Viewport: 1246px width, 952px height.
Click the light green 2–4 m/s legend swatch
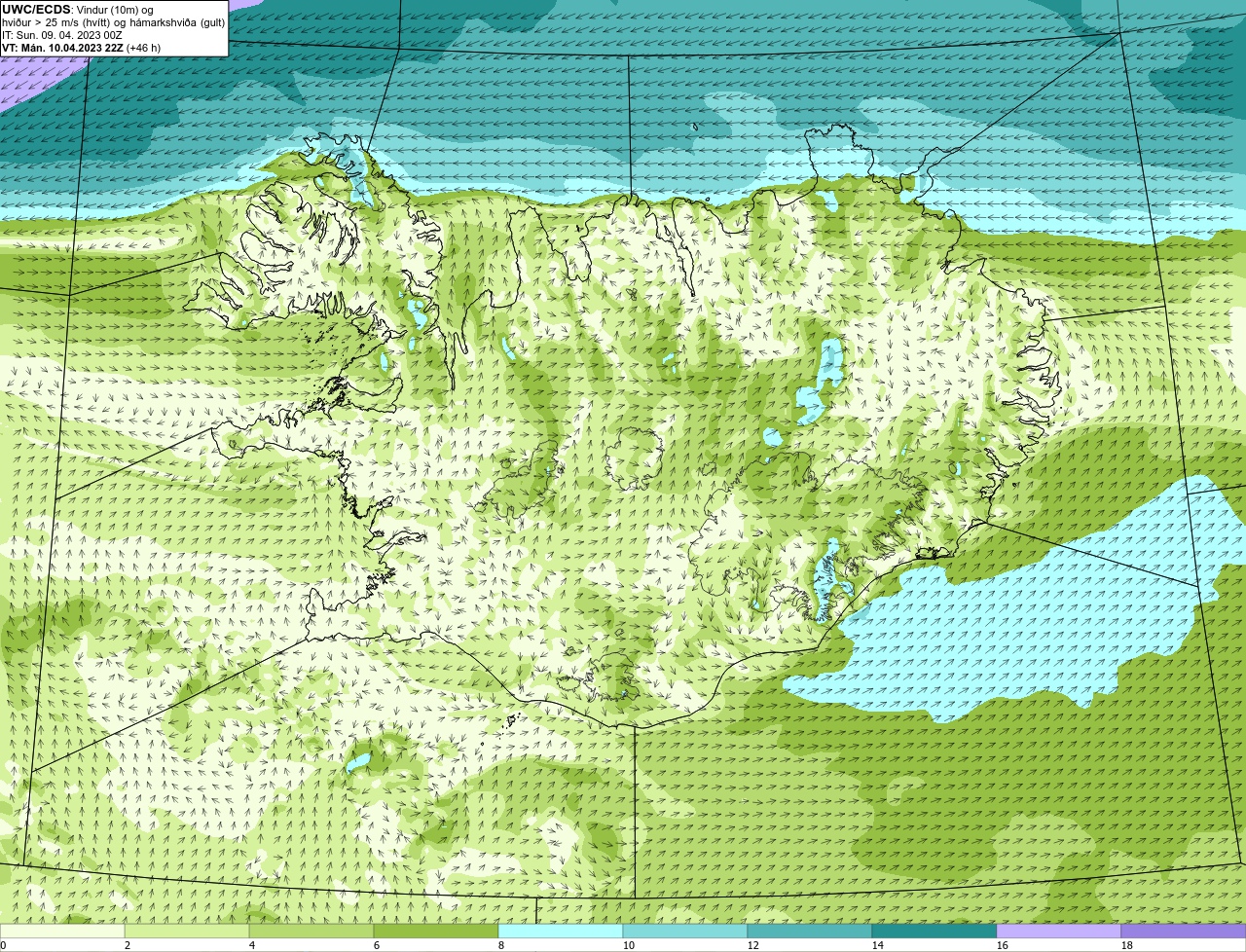(x=187, y=931)
